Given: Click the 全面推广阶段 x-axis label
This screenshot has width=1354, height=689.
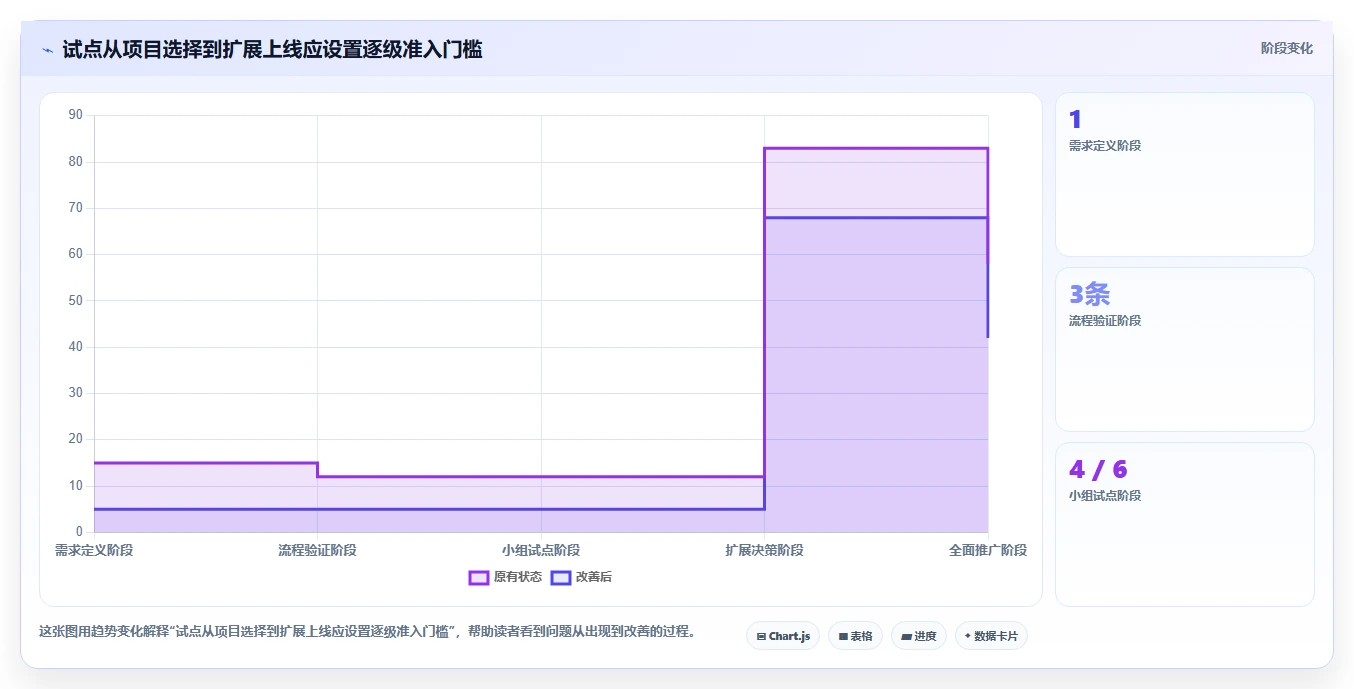Looking at the screenshot, I should click(988, 550).
